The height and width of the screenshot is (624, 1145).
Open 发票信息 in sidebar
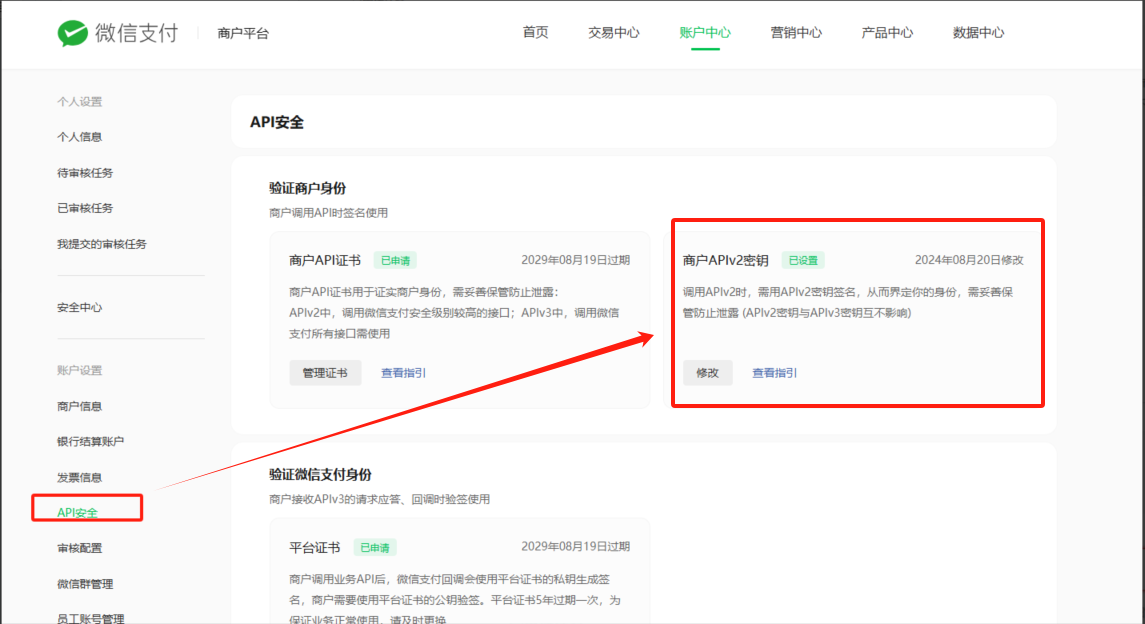point(79,477)
